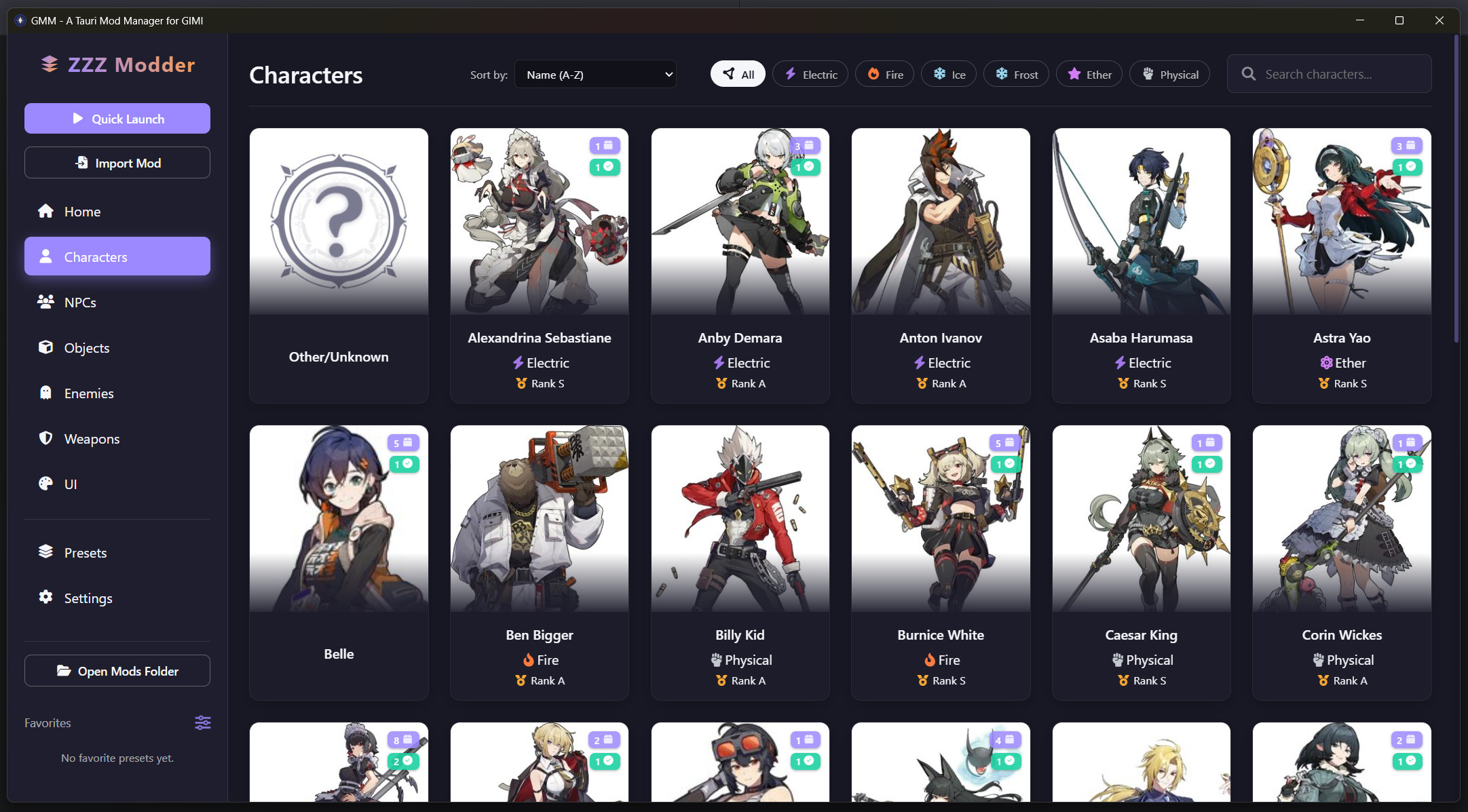Screen dimensions: 1468x812
Task: Click the Search characters input field
Action: click(x=1329, y=73)
